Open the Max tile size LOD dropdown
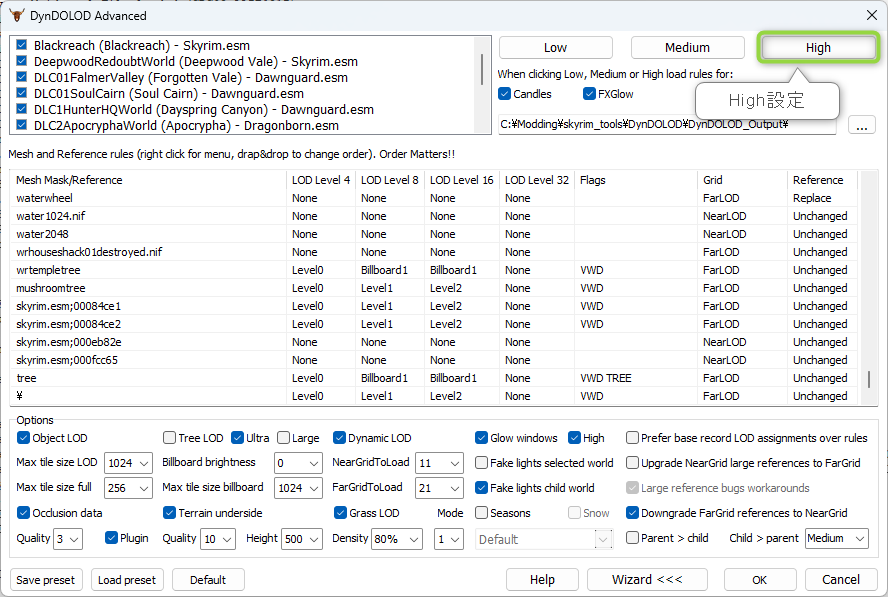888x597 pixels. [129, 463]
